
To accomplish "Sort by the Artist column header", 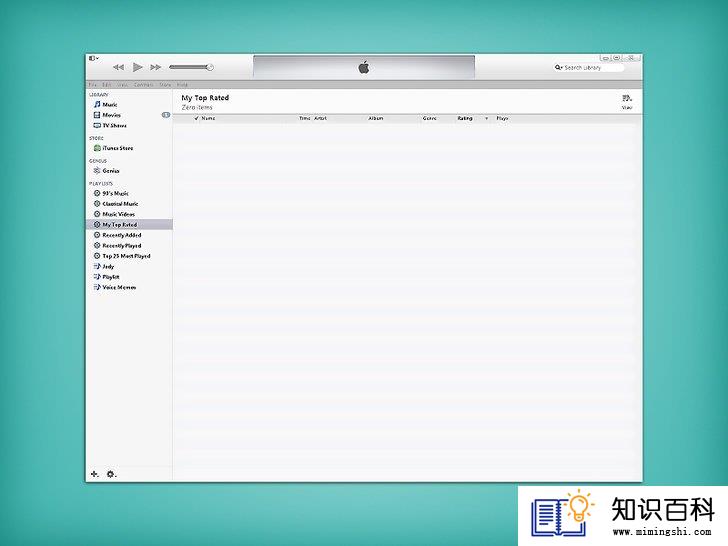I will pos(320,118).
